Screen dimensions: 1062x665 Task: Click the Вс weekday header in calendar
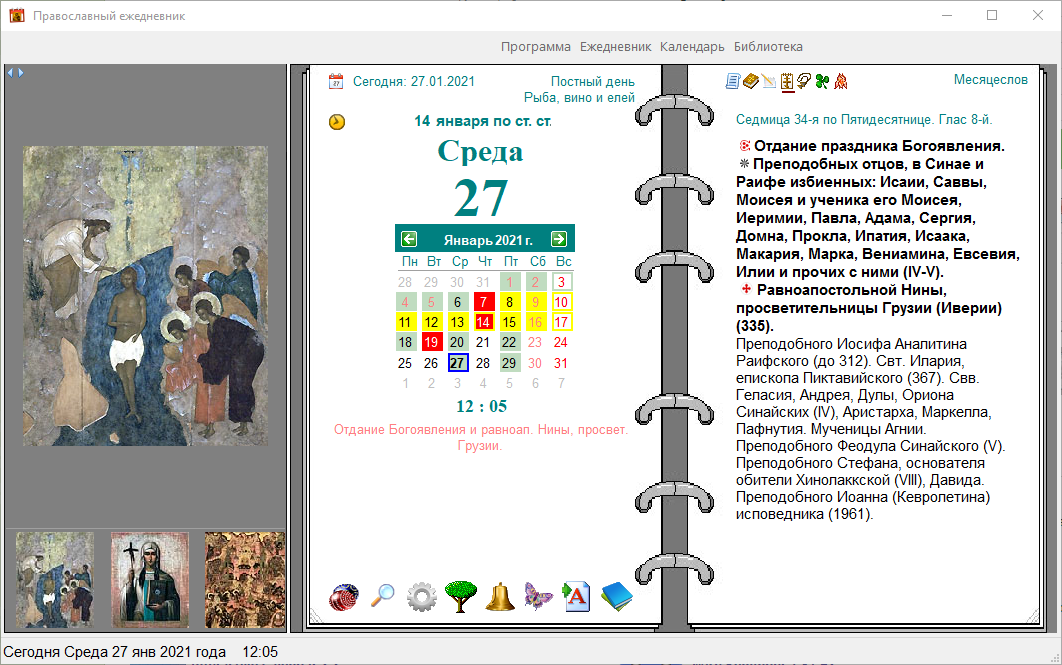(x=564, y=261)
